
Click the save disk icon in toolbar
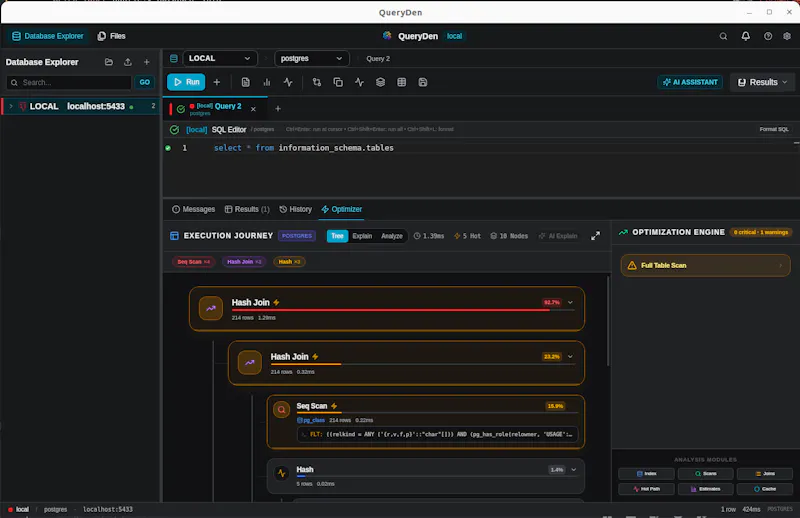423,82
